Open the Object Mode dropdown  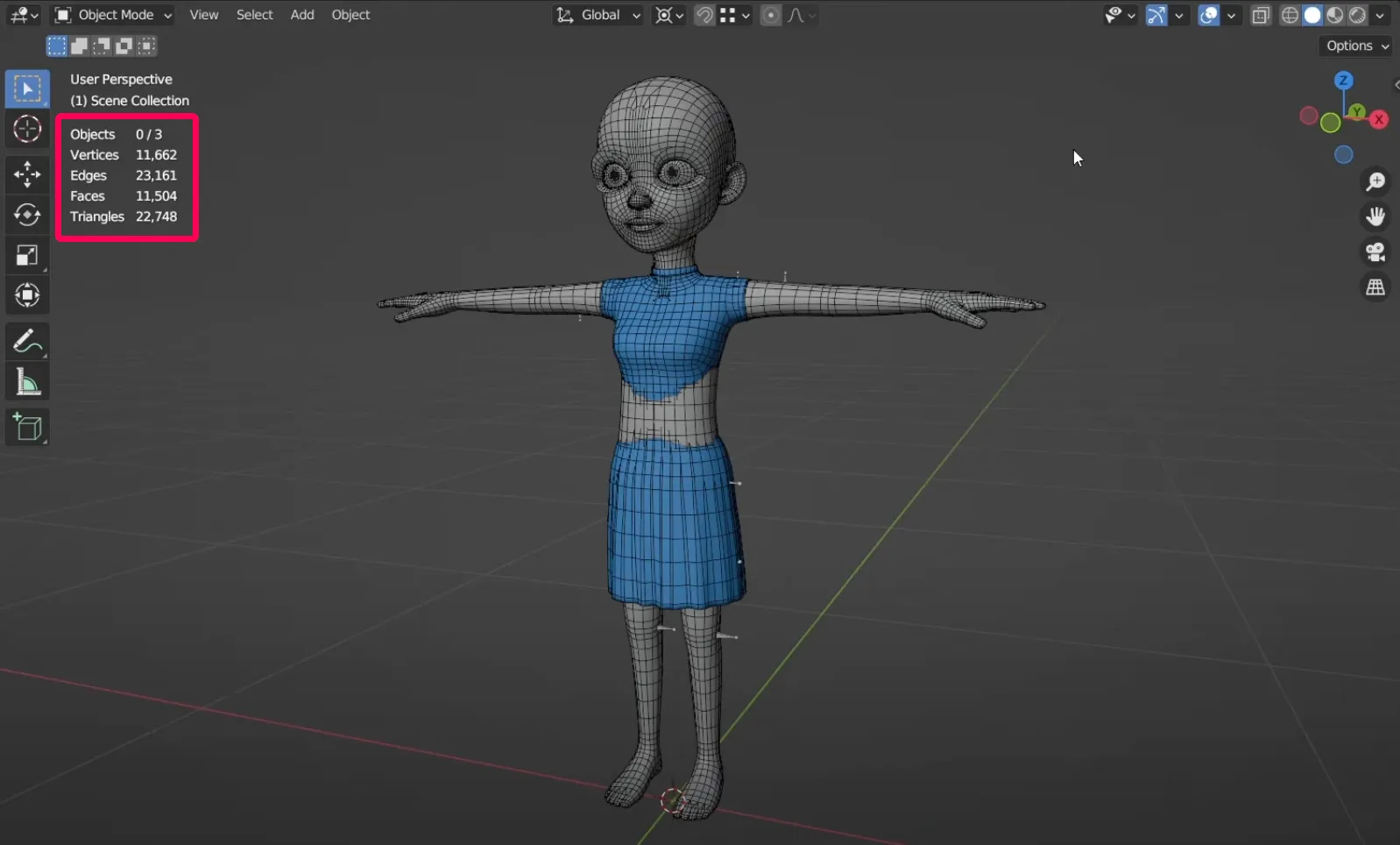[x=113, y=15]
